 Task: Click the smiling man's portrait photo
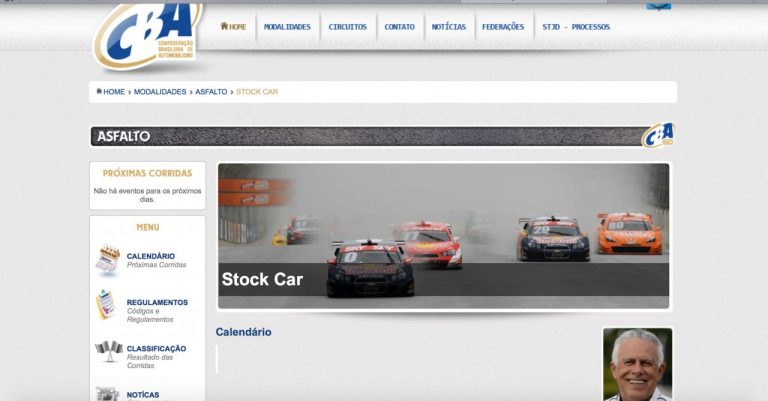point(637,364)
